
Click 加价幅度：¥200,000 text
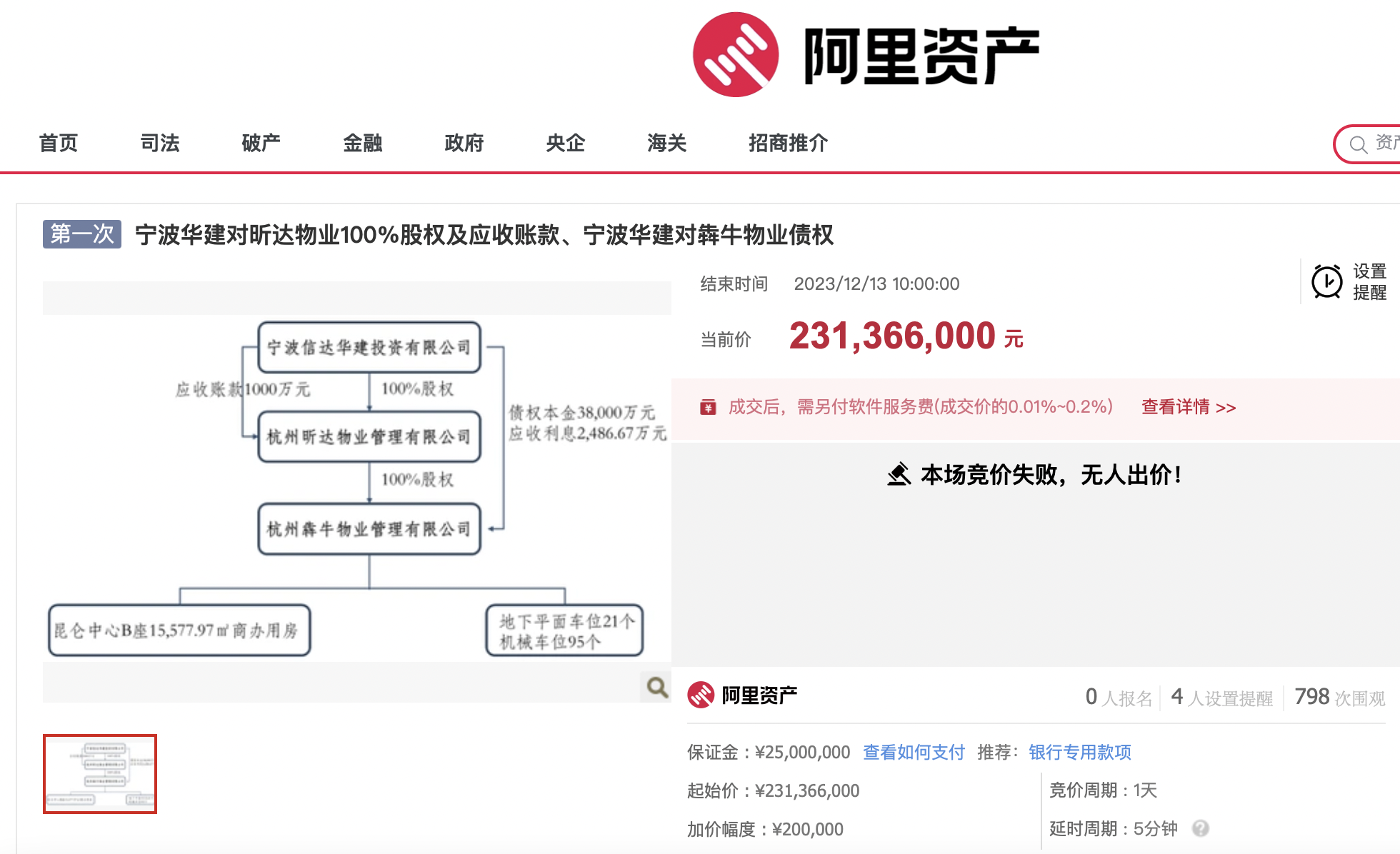point(765,829)
